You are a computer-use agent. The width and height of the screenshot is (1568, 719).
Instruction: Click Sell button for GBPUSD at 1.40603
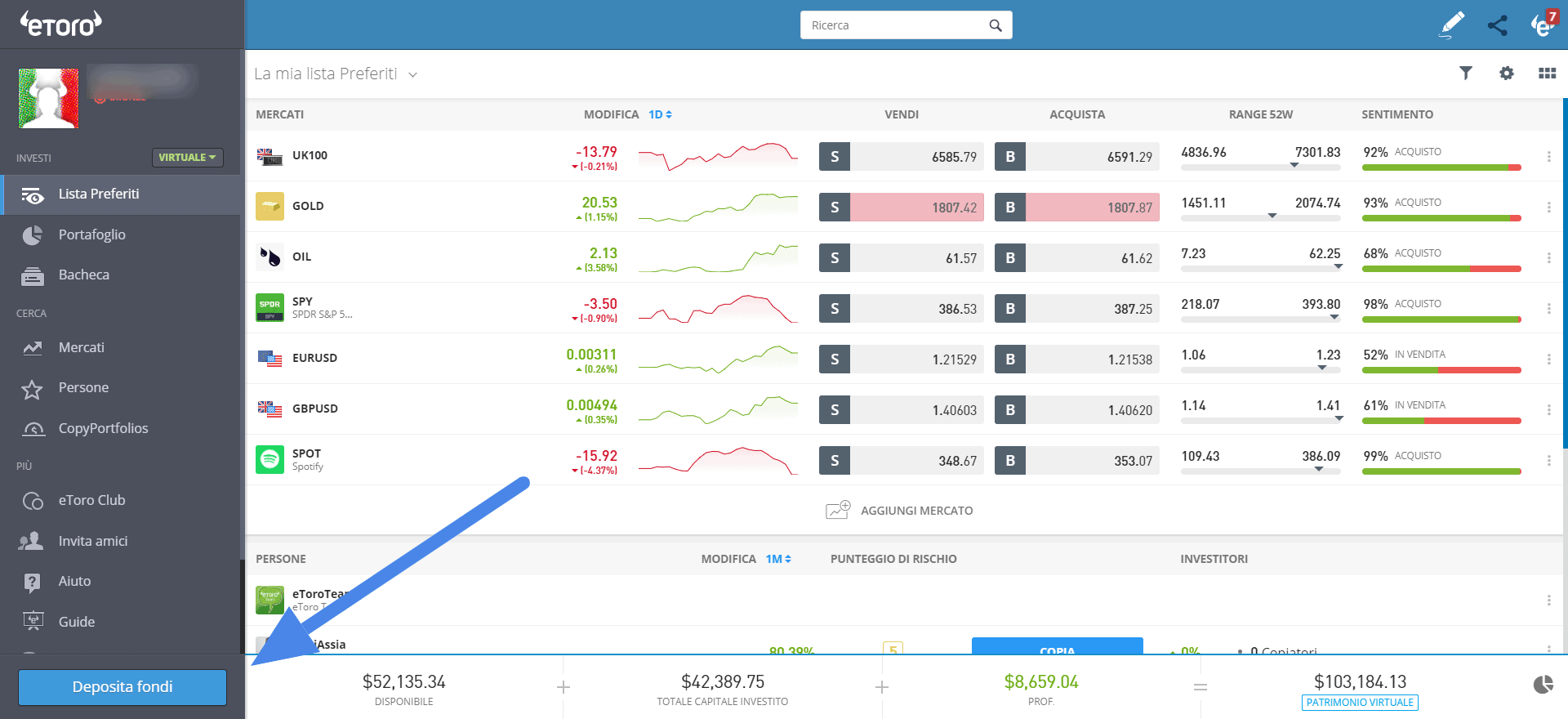pos(902,409)
